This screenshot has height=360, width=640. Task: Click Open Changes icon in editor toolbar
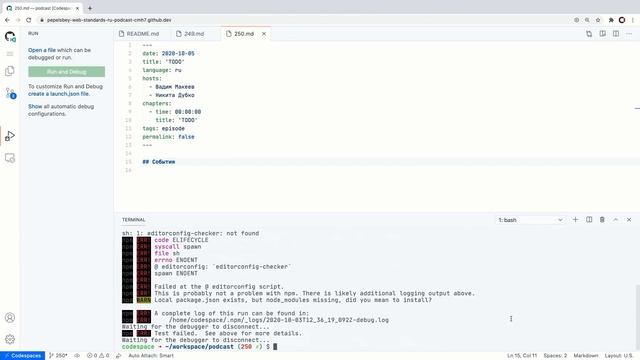589,34
